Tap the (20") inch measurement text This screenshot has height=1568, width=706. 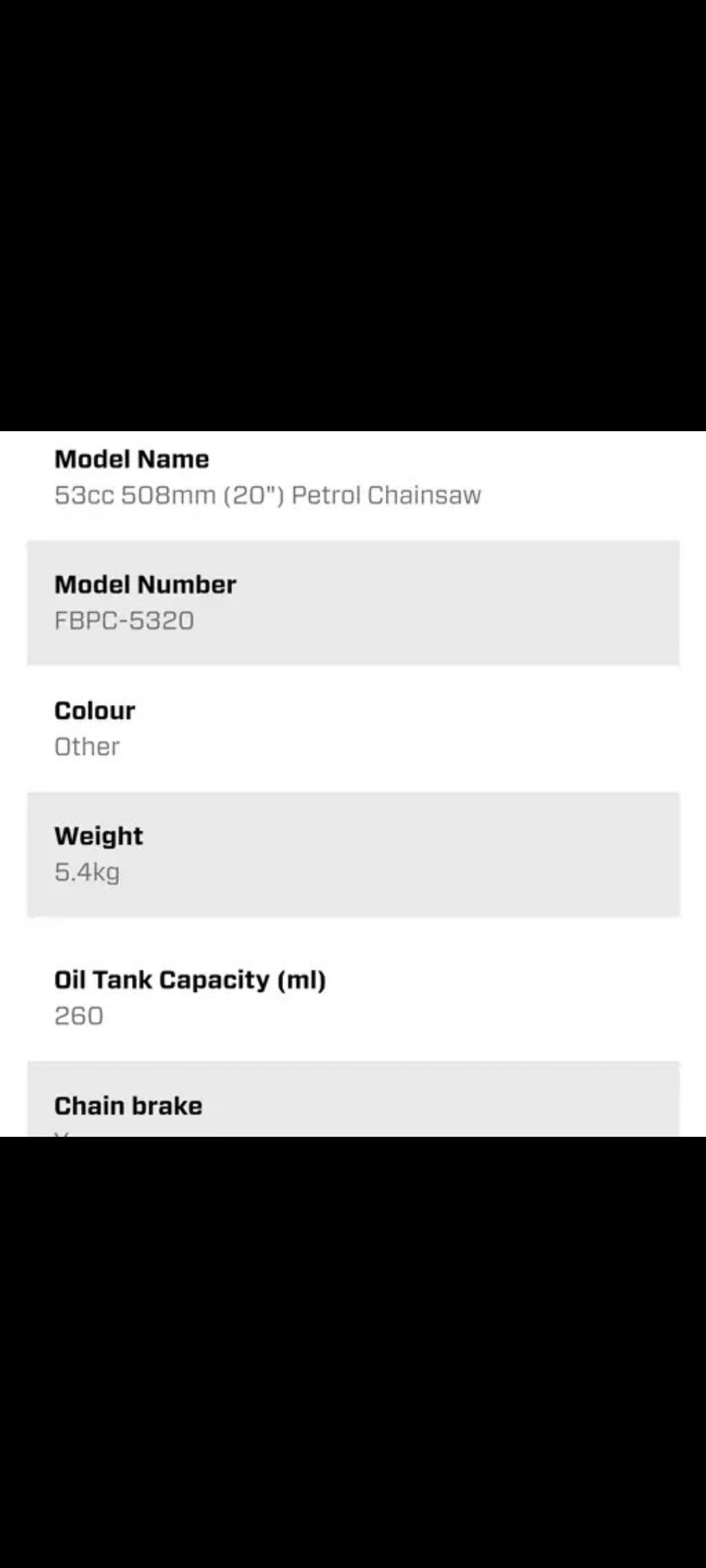click(254, 495)
